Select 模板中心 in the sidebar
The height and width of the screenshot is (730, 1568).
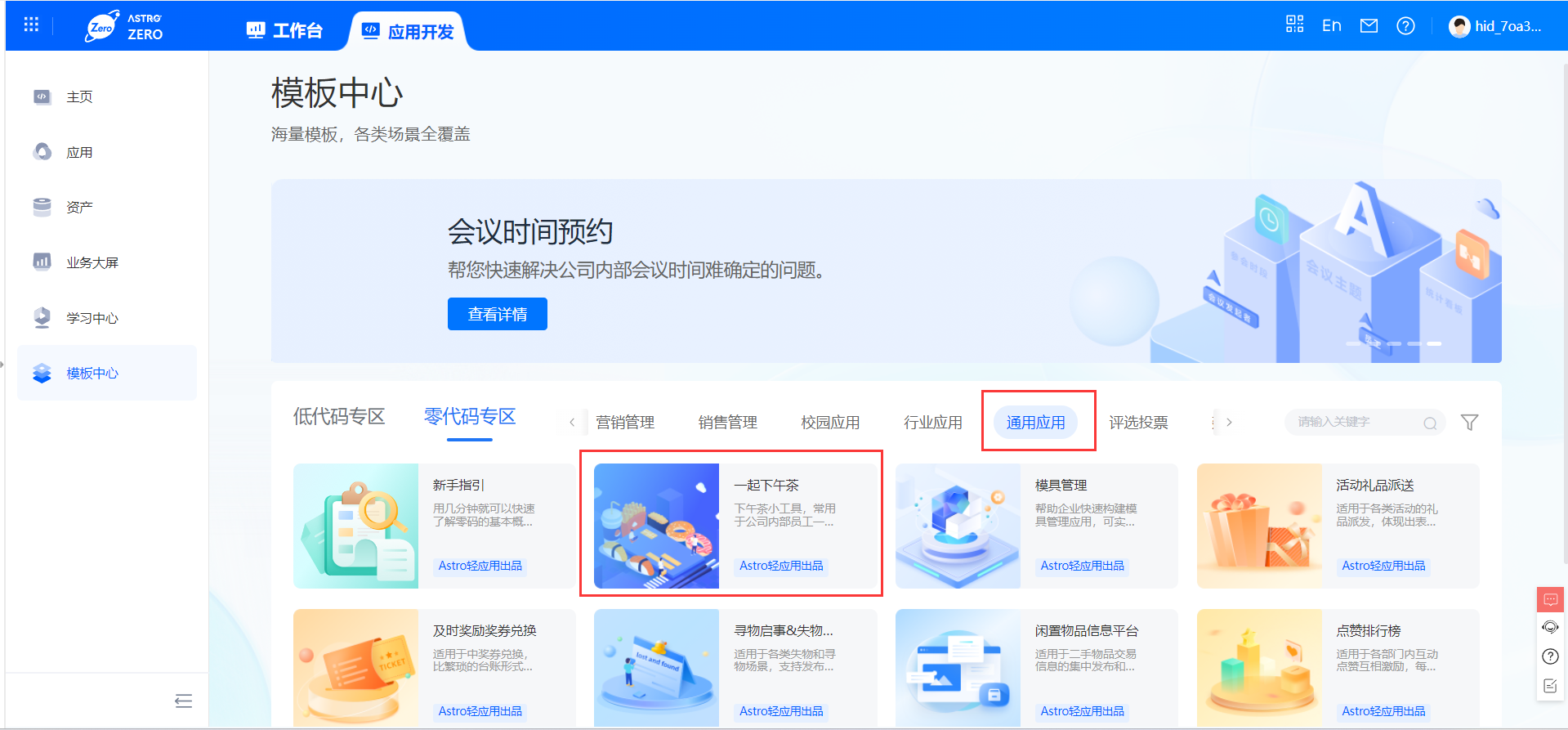pos(107,373)
